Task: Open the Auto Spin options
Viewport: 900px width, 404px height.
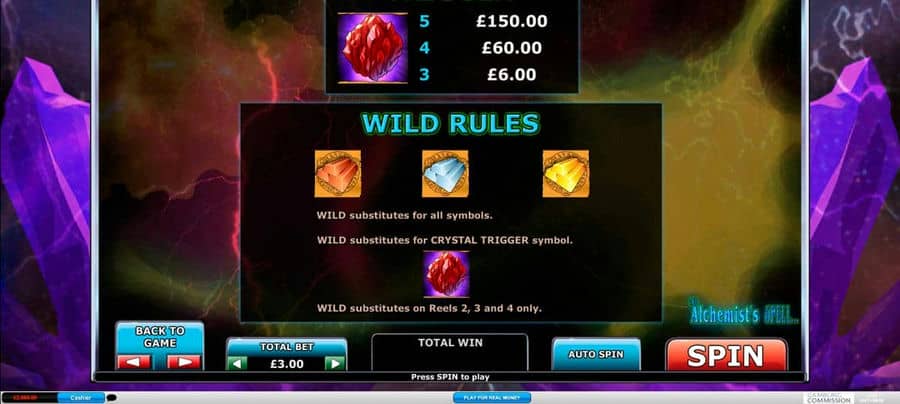Action: (596, 355)
